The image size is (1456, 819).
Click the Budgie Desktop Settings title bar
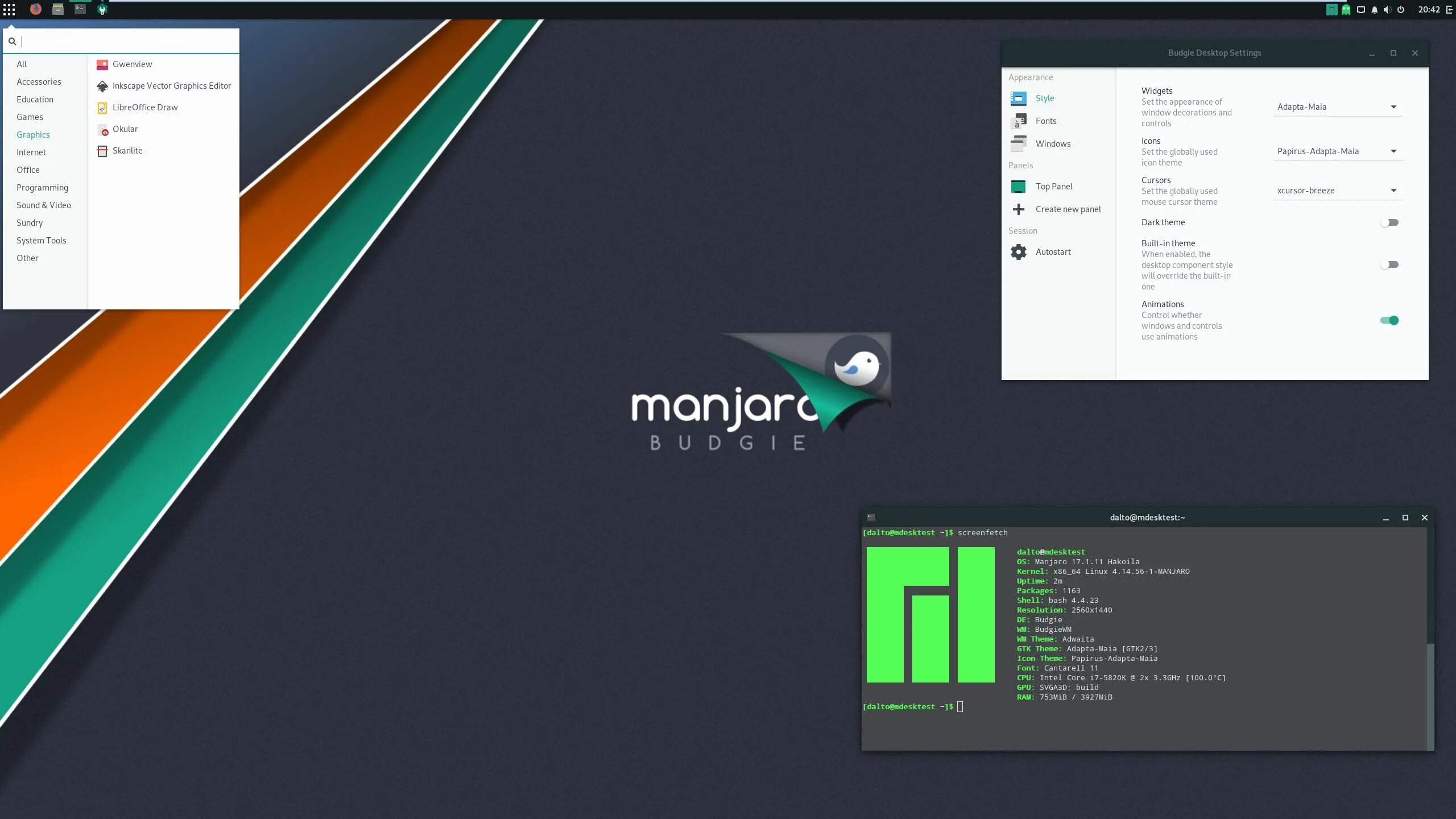1214,53
